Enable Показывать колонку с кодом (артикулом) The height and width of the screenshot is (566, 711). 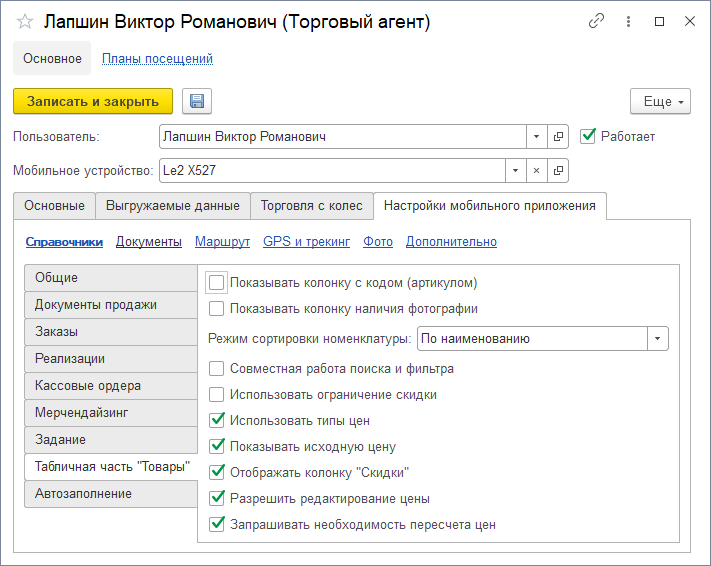pos(217,283)
